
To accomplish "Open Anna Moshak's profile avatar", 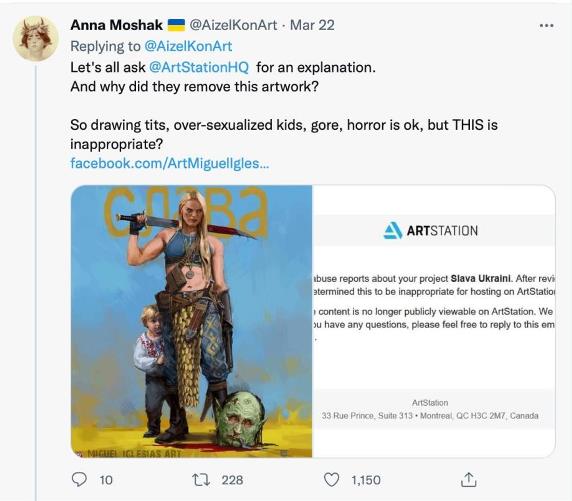I will click(35, 39).
